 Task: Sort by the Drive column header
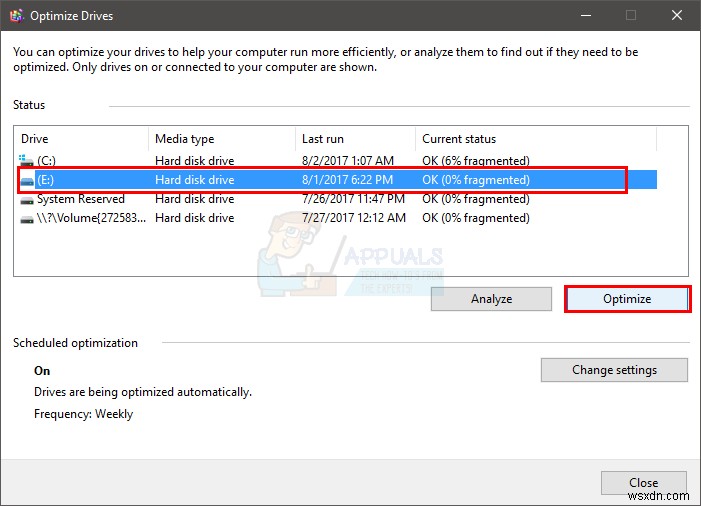tap(81, 139)
